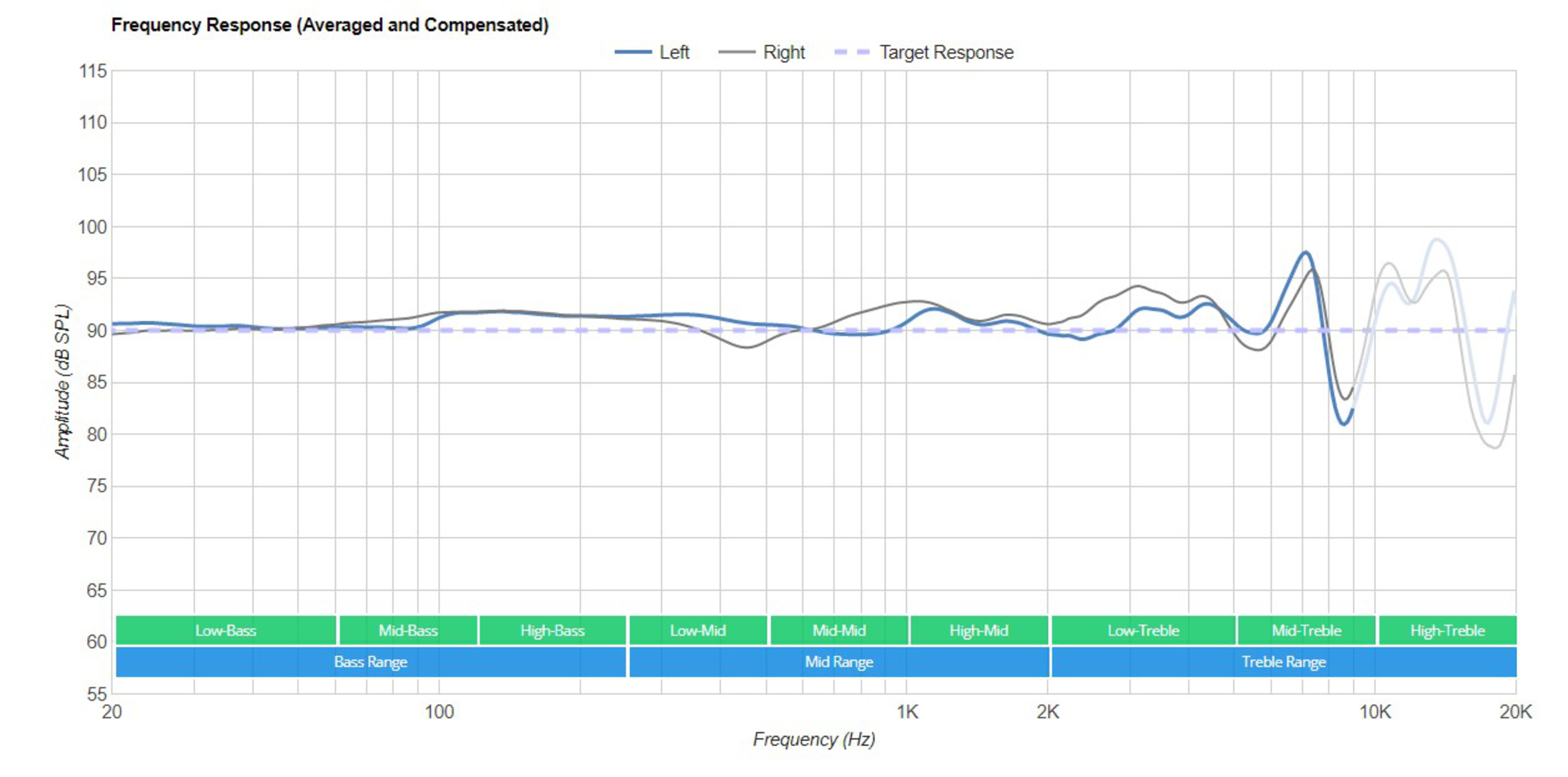Viewport: 1568px width, 777px height.
Task: Select the Mid-Bass band label
Action: click(x=408, y=630)
